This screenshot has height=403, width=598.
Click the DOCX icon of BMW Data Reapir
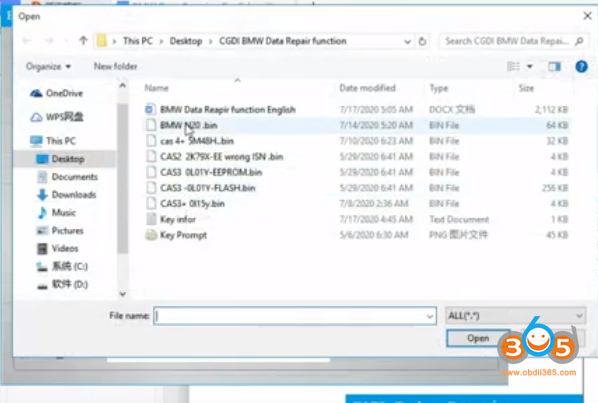coord(151,110)
